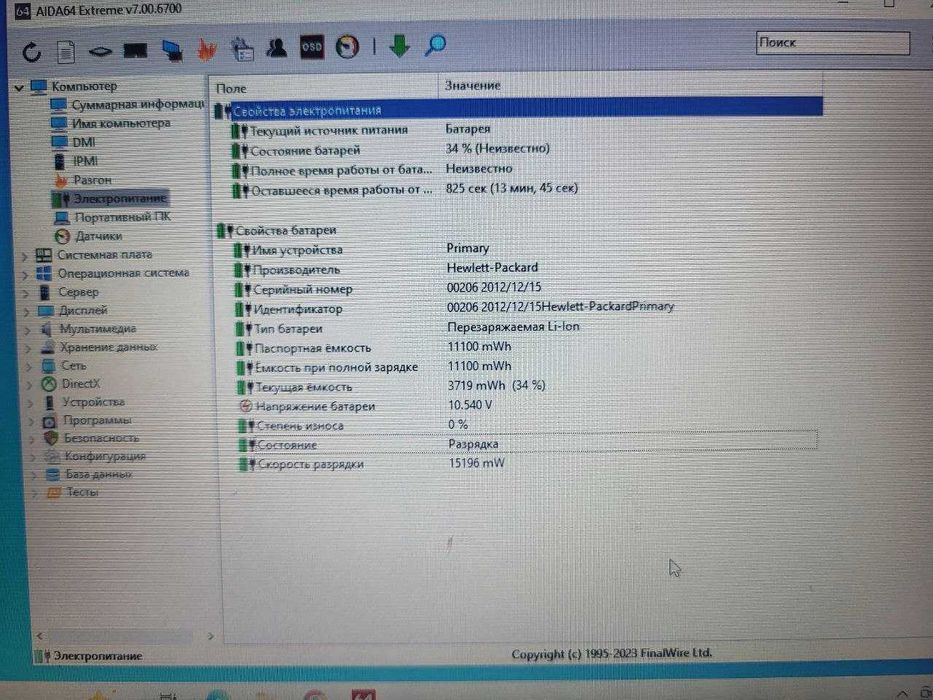Image resolution: width=933 pixels, height=700 pixels.
Task: Select the Безопасность tree item
Action: (92, 438)
